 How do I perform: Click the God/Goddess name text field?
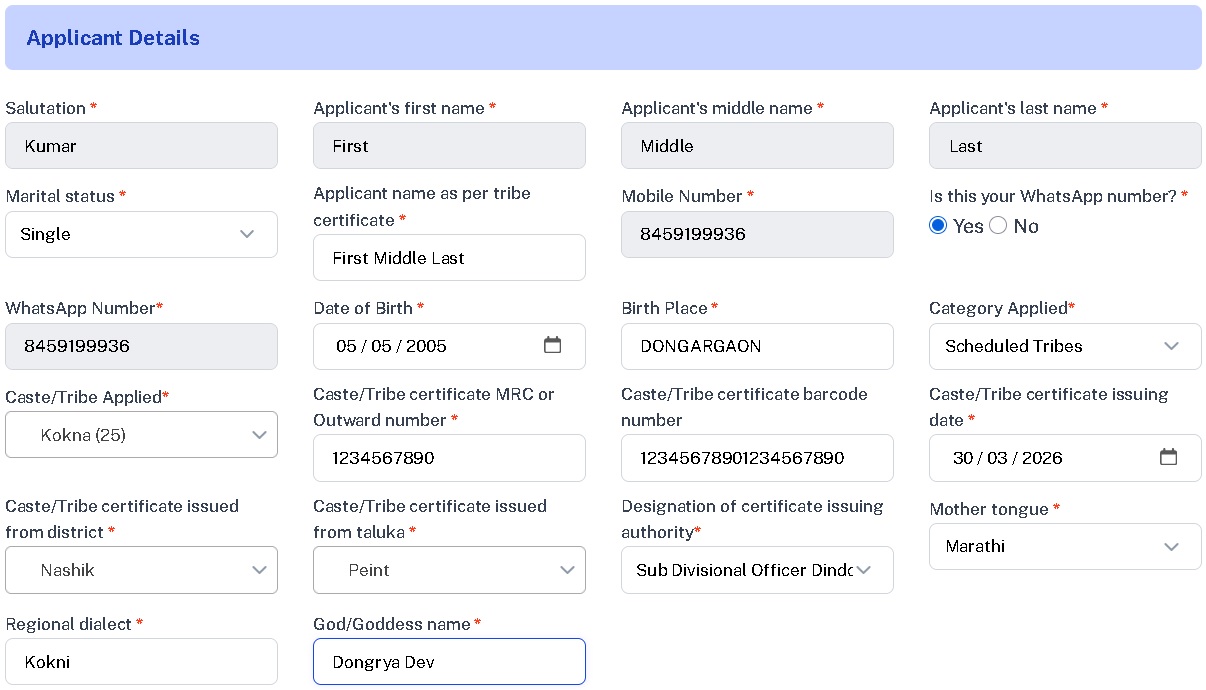pos(449,662)
